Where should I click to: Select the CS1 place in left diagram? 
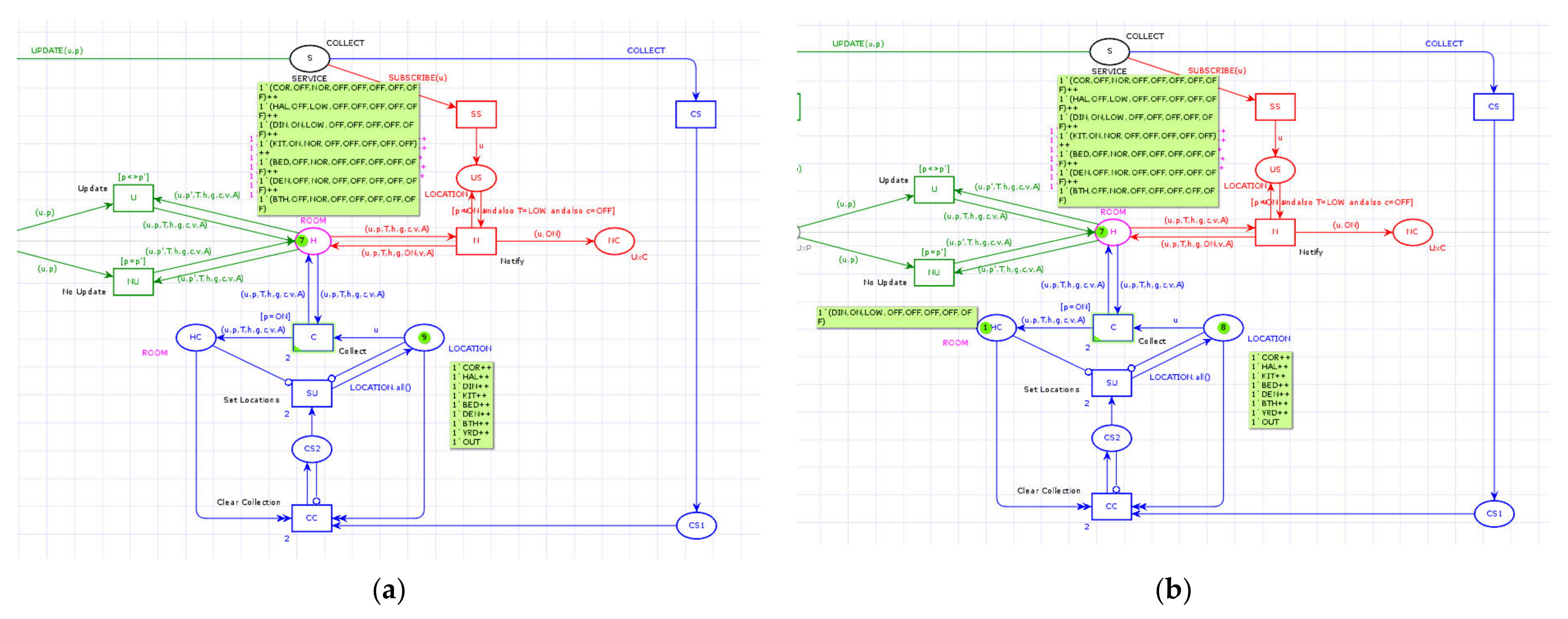tap(696, 525)
